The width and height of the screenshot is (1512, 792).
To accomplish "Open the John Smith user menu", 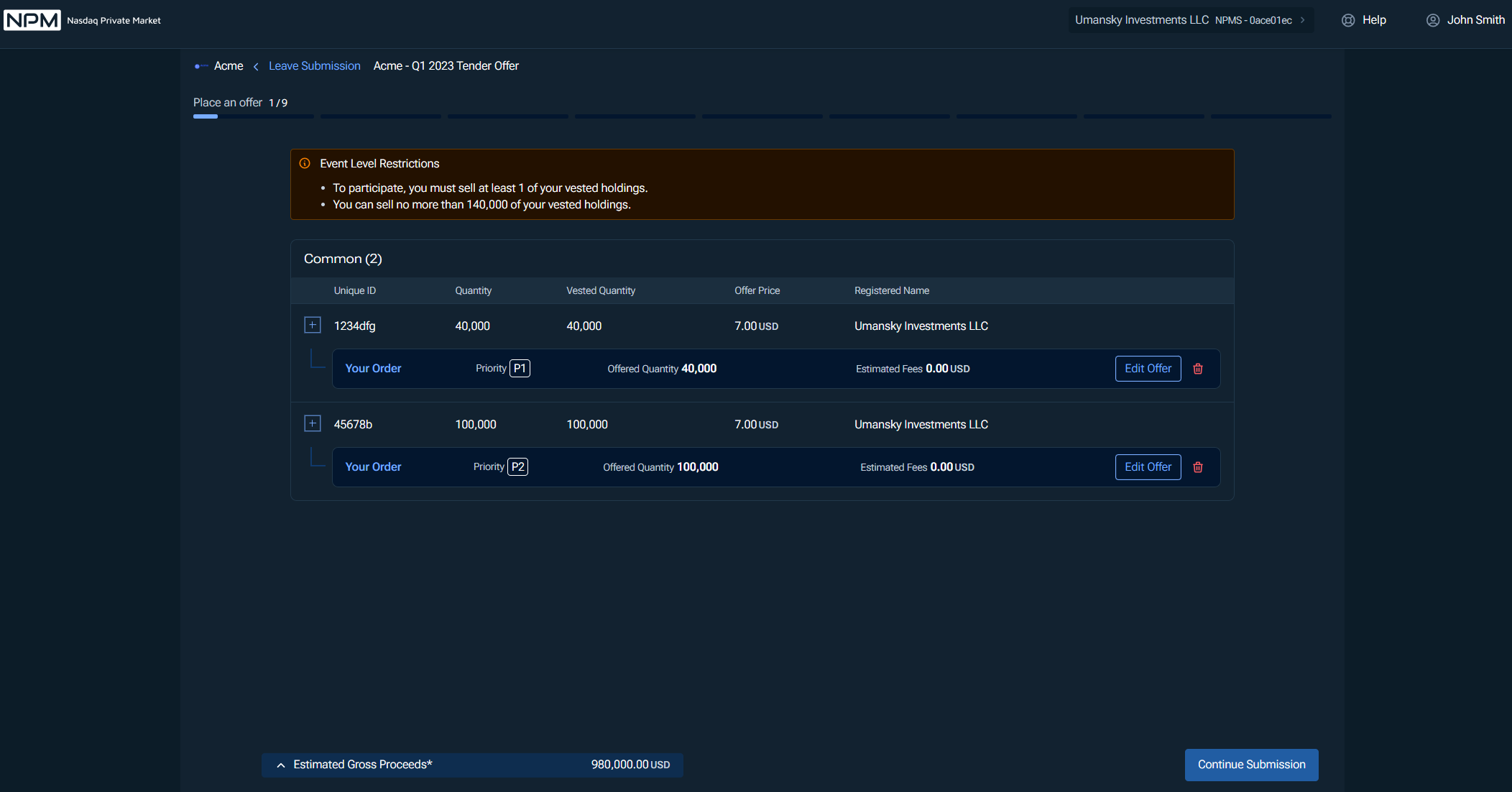I will pyautogui.click(x=1465, y=20).
